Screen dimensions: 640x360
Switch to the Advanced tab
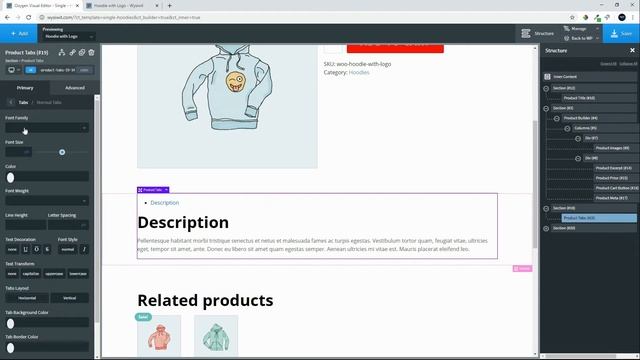click(75, 88)
